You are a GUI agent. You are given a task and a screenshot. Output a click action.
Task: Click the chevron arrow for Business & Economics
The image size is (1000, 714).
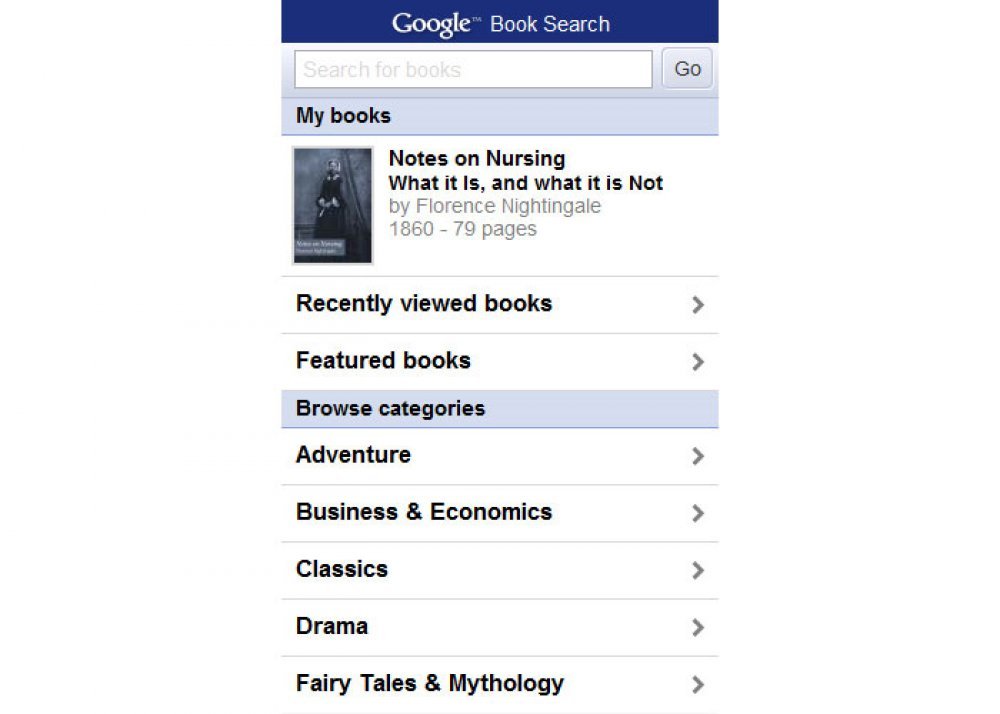[x=698, y=513]
